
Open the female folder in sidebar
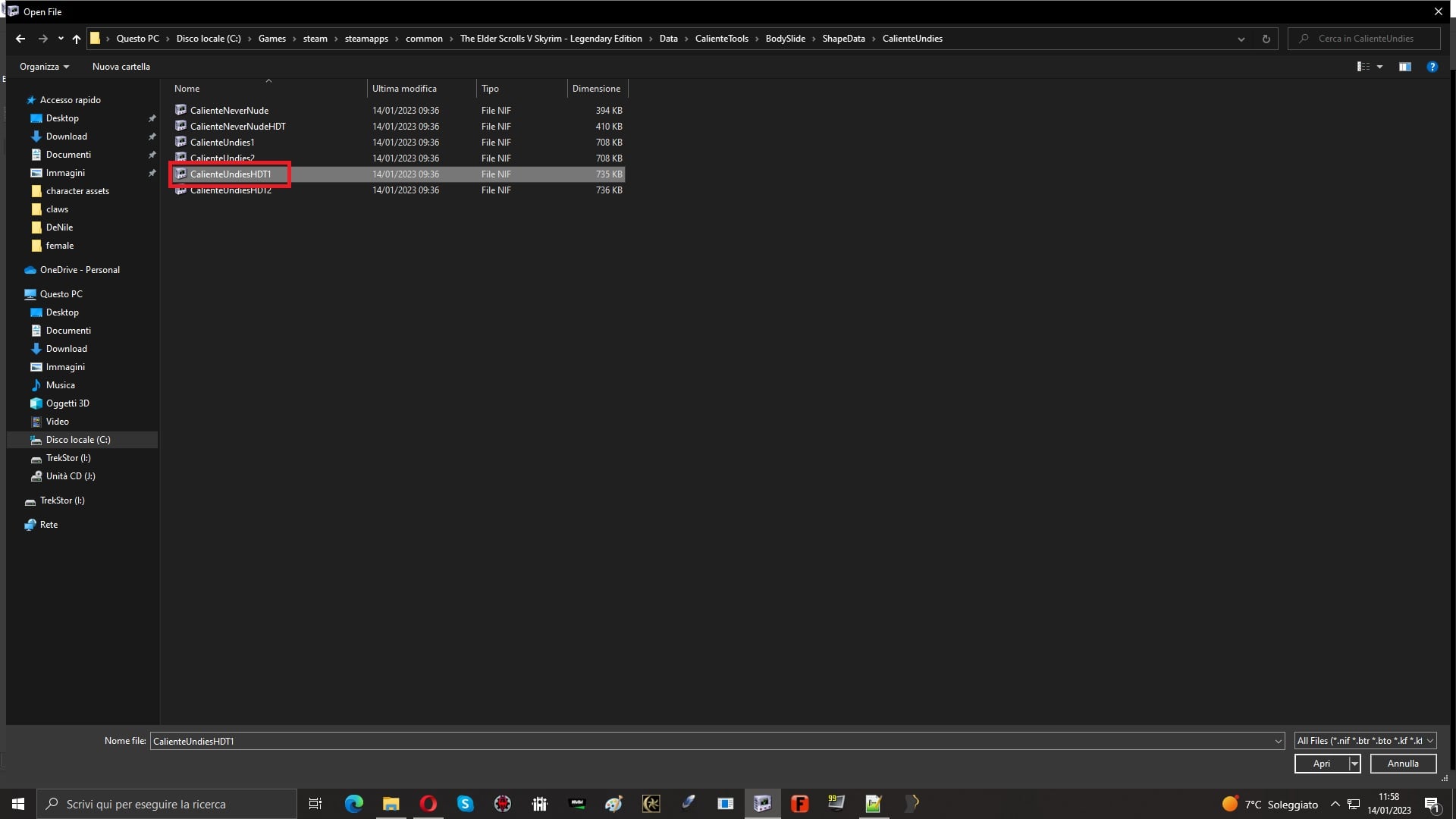[59, 246]
